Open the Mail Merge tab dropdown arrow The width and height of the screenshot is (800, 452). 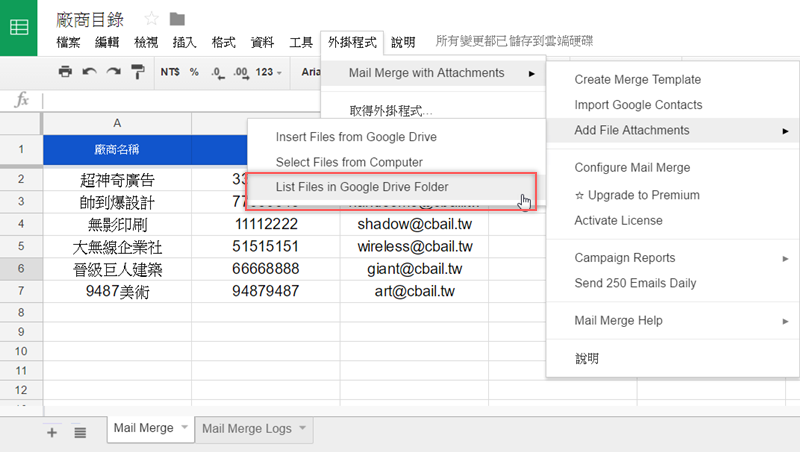pos(184,427)
